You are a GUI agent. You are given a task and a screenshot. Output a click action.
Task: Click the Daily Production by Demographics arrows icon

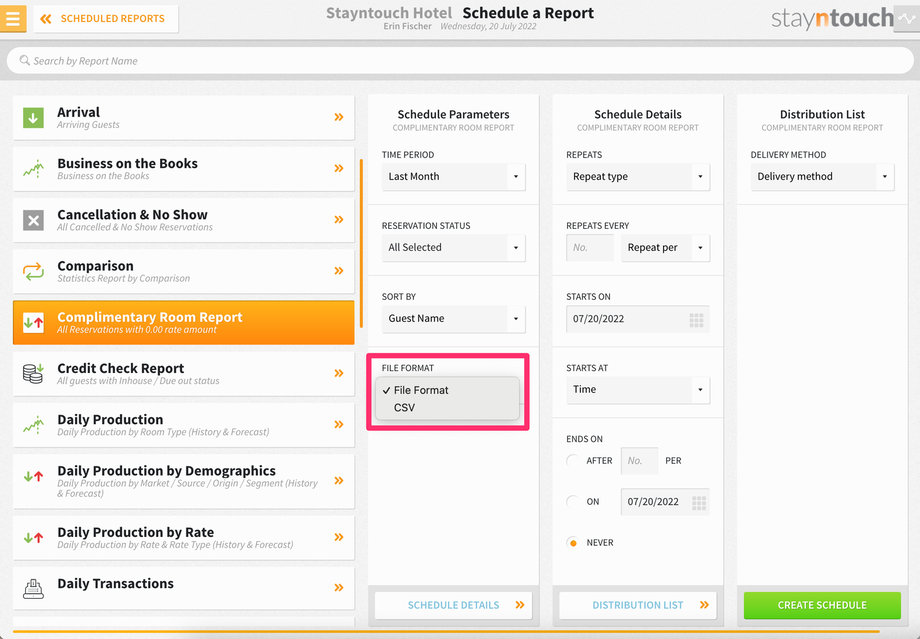(33, 476)
